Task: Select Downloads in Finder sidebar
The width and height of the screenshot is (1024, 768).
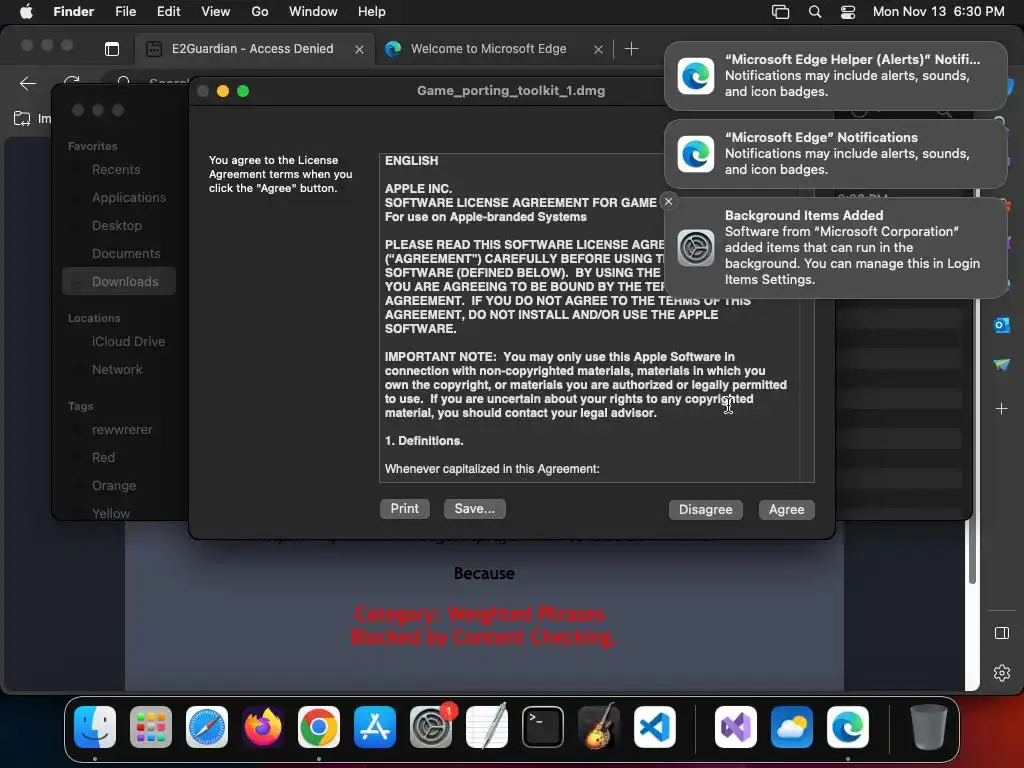Action: pos(119,281)
